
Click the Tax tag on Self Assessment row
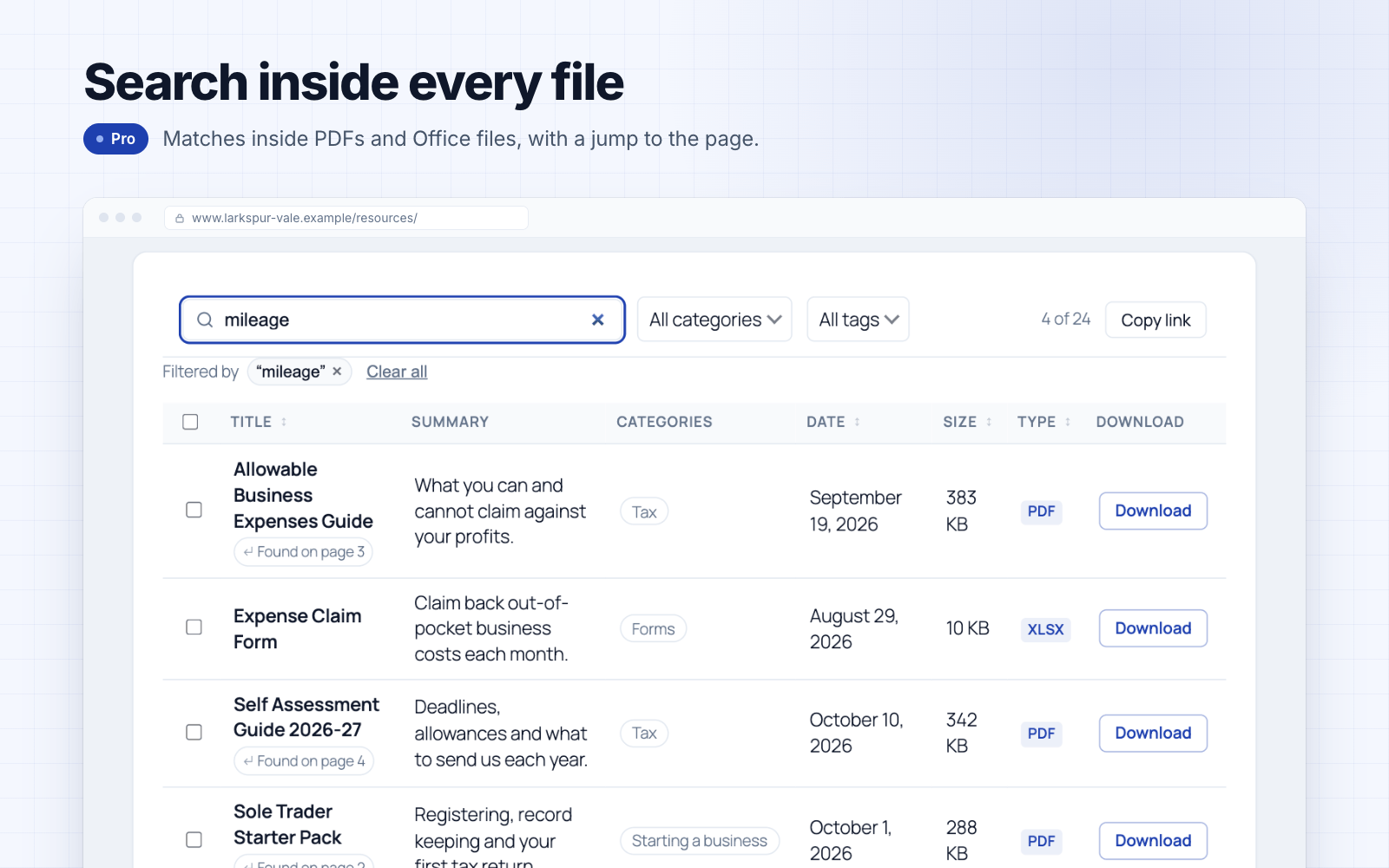[x=644, y=733]
